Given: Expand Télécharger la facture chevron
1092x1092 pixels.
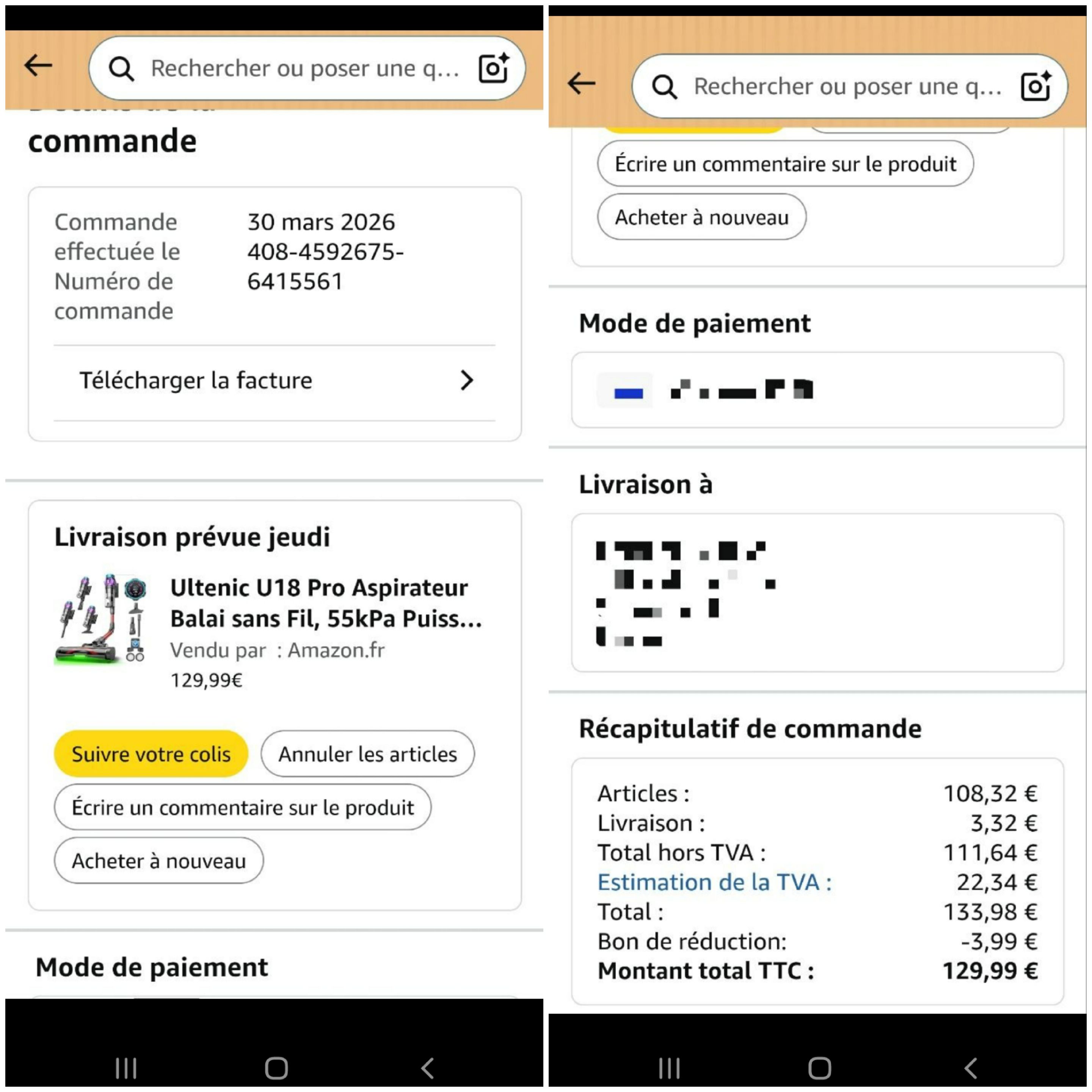Looking at the screenshot, I should coord(466,380).
